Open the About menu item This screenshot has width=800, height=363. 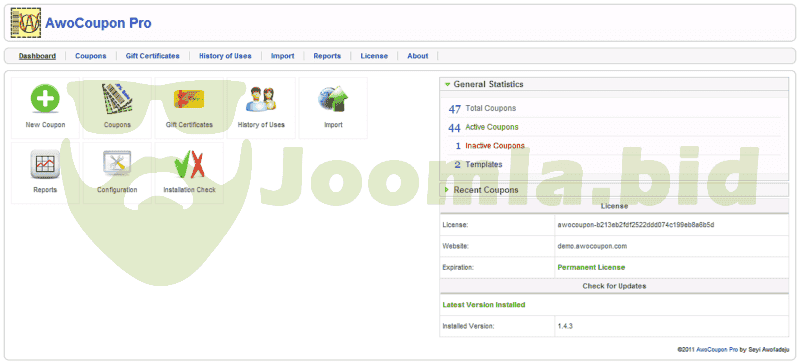(x=417, y=56)
